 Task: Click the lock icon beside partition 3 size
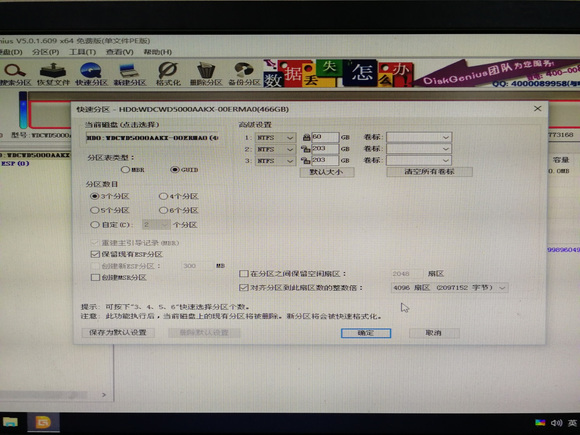pyautogui.click(x=306, y=161)
